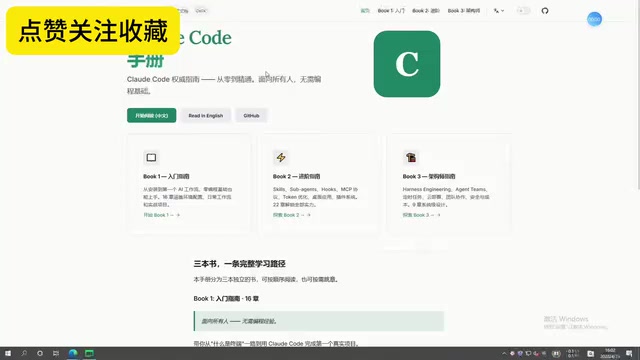Image resolution: width=640 pixels, height=360 pixels.
Task: Click the speech-bubble tray icon
Action: point(528,353)
